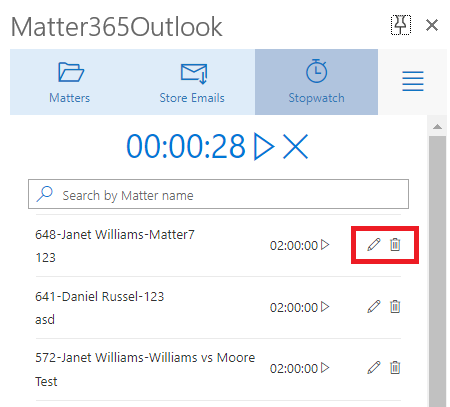Delete the 648-Janet Williams-Matter7 entry

pyautogui.click(x=395, y=245)
